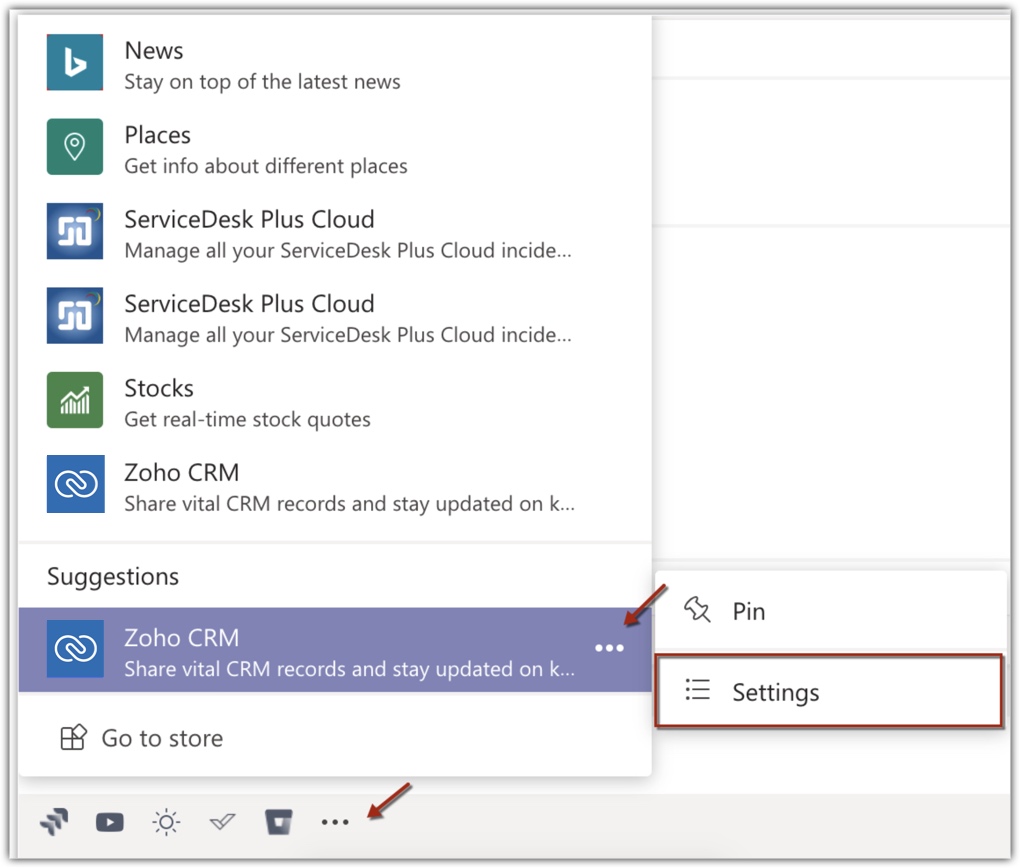Image resolution: width=1020 pixels, height=868 pixels.
Task: Choose Settings from the context menu
Action: pyautogui.click(x=829, y=690)
